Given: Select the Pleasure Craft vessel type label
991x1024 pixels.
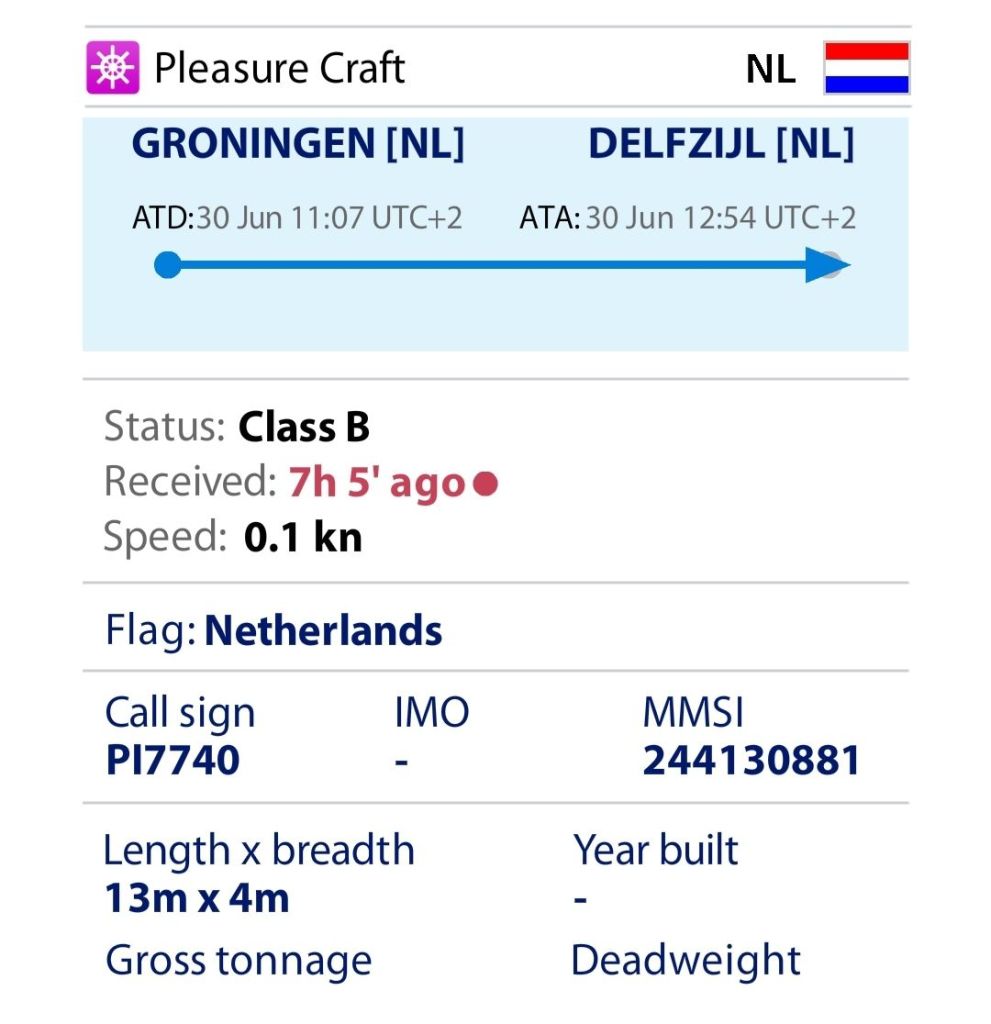Looking at the screenshot, I should [x=279, y=68].
